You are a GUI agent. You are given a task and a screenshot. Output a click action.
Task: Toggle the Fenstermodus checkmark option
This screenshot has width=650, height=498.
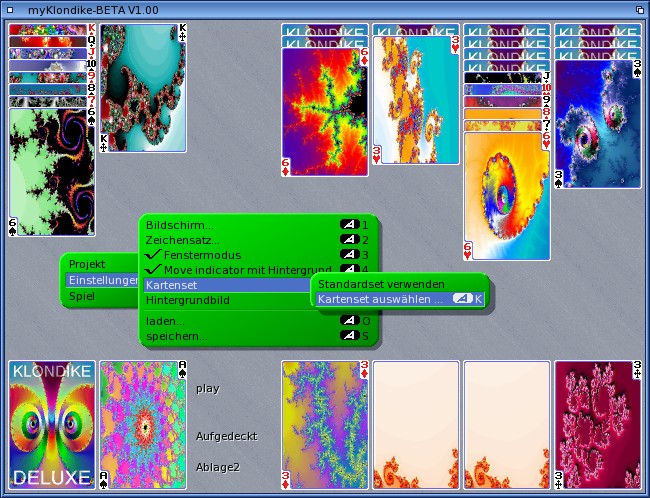pos(257,255)
